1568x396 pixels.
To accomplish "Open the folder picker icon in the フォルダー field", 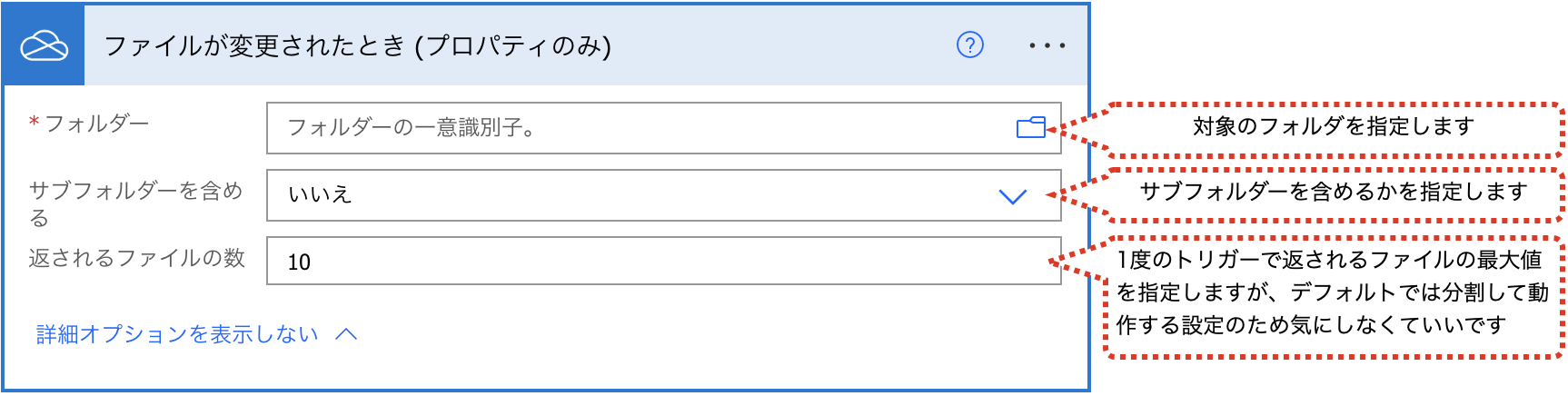I will (1031, 128).
